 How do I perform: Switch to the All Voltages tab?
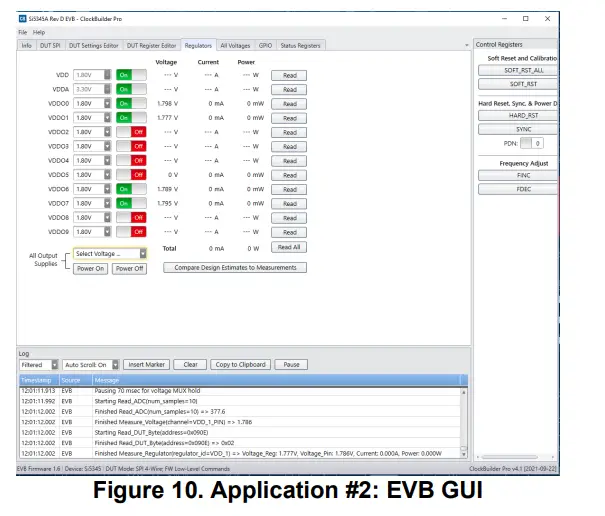235,46
